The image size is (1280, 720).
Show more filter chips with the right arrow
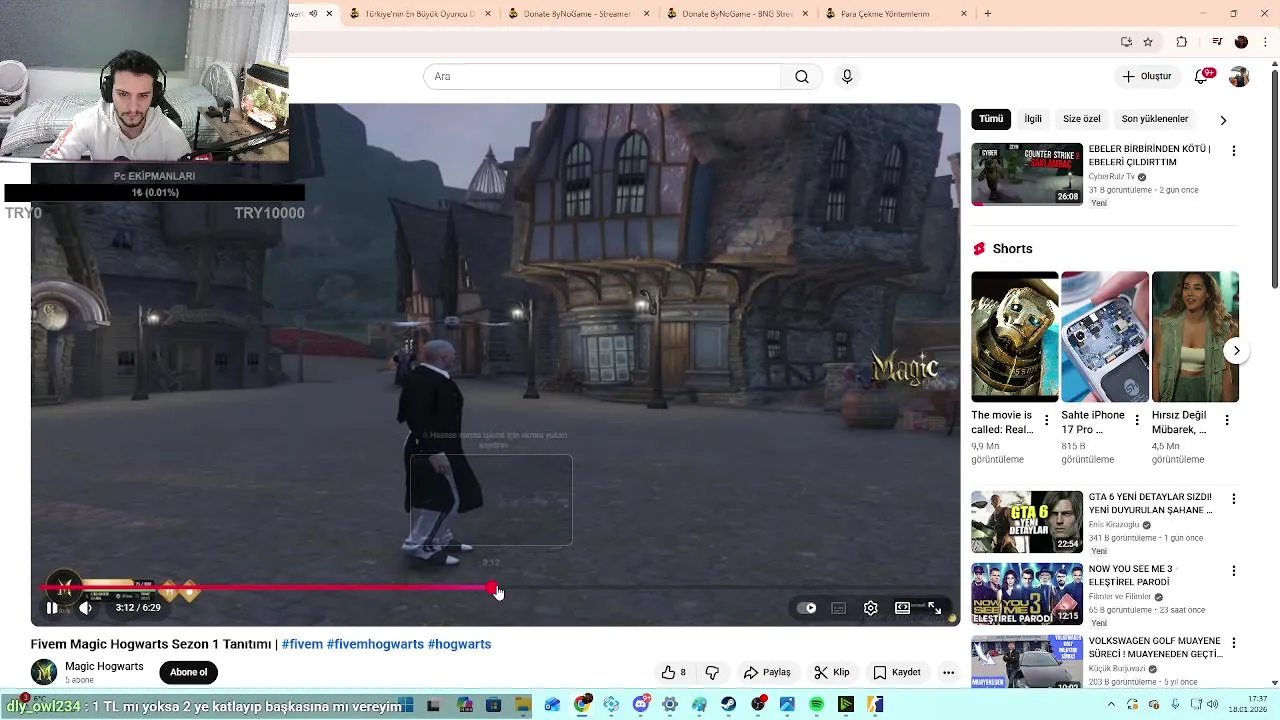(1223, 120)
